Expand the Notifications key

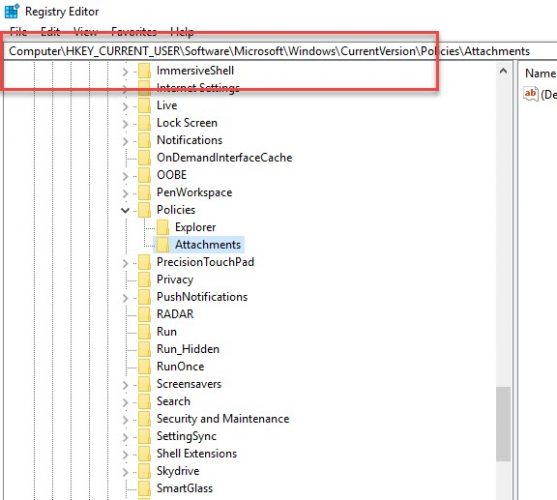pos(125,141)
